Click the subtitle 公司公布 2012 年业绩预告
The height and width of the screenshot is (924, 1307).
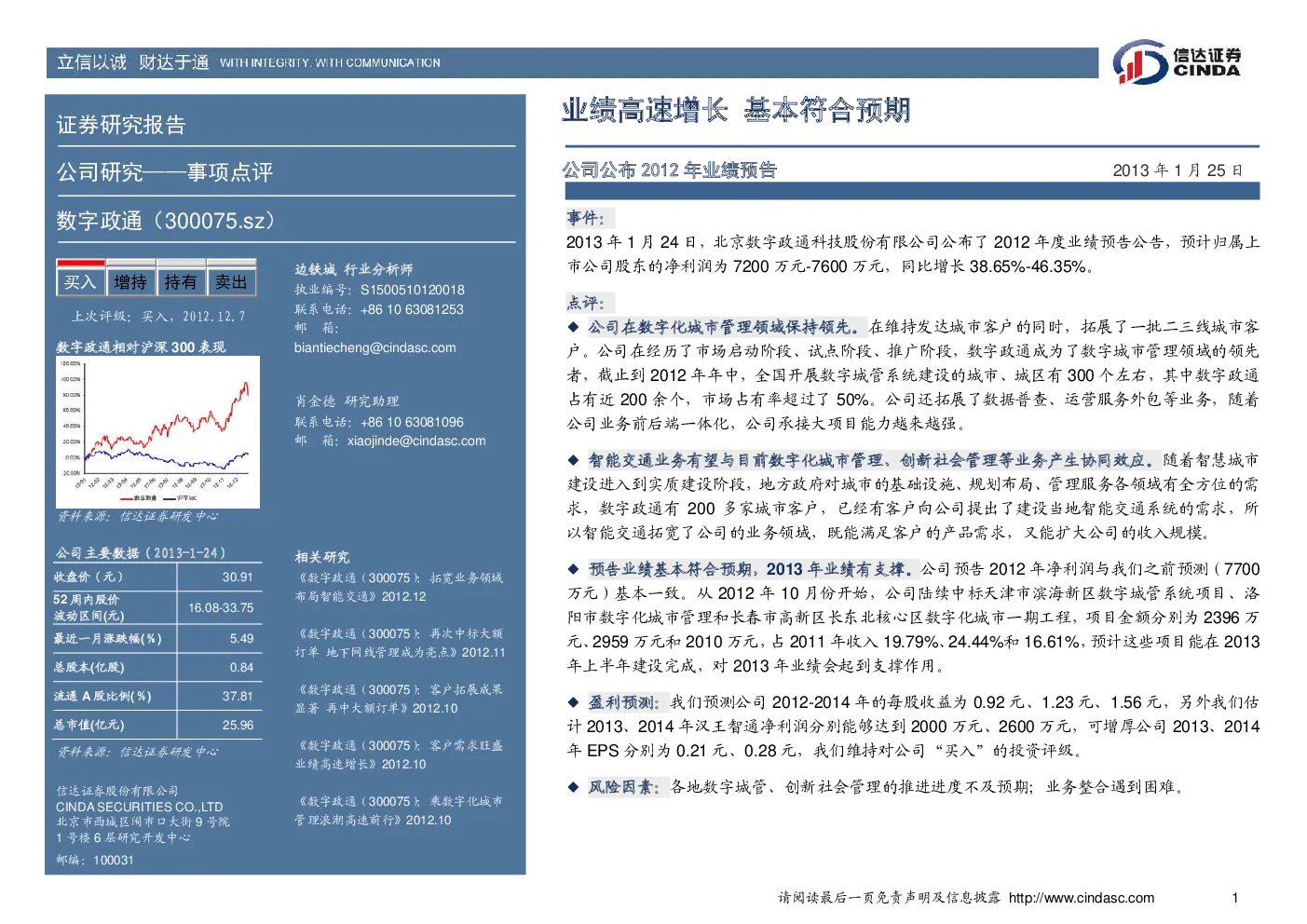(x=669, y=170)
